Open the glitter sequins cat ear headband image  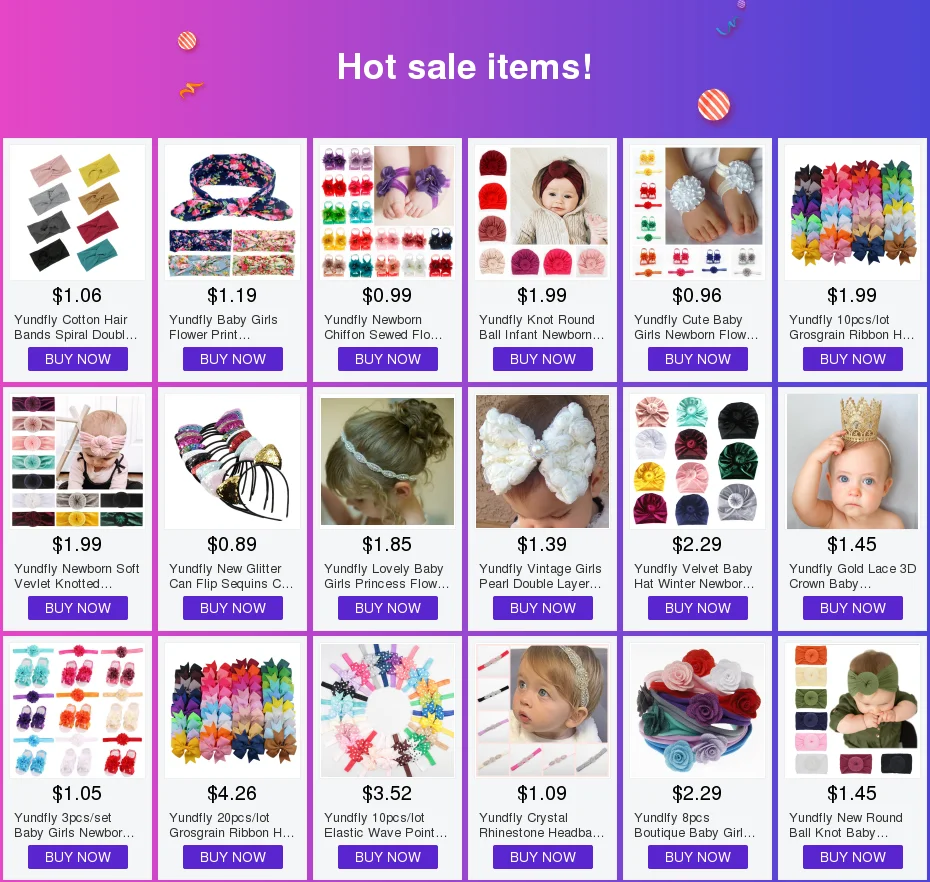point(232,461)
